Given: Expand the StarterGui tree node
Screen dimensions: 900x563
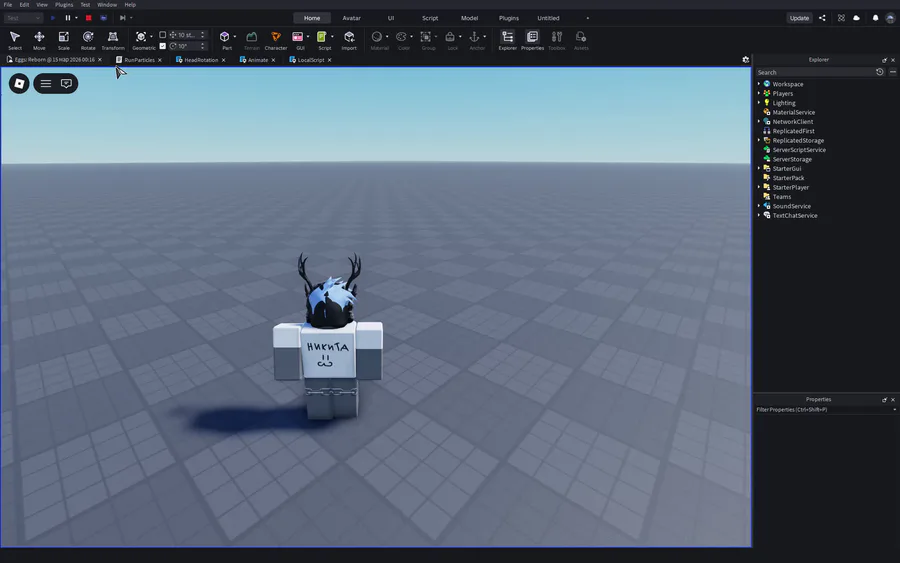Looking at the screenshot, I should pos(759,168).
